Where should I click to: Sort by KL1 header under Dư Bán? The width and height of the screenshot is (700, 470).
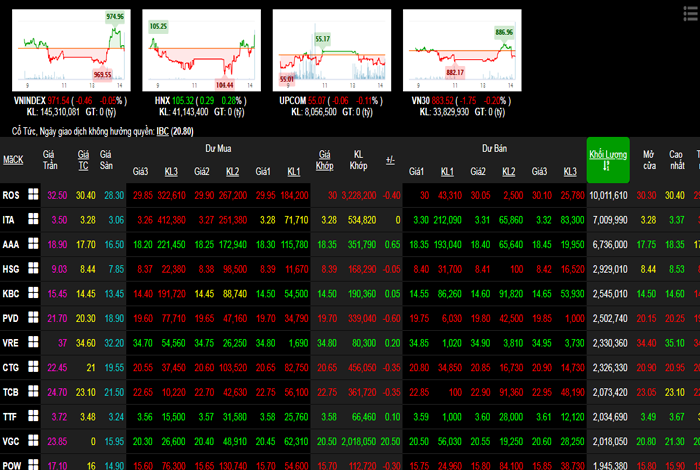[447, 171]
